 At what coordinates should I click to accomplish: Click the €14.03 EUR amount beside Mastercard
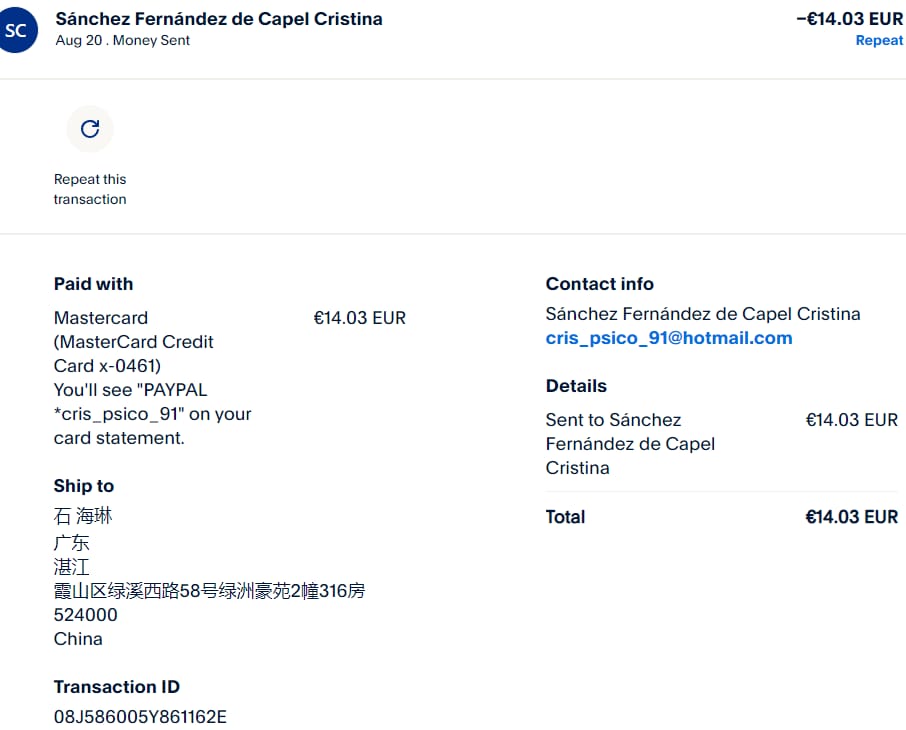coord(360,318)
